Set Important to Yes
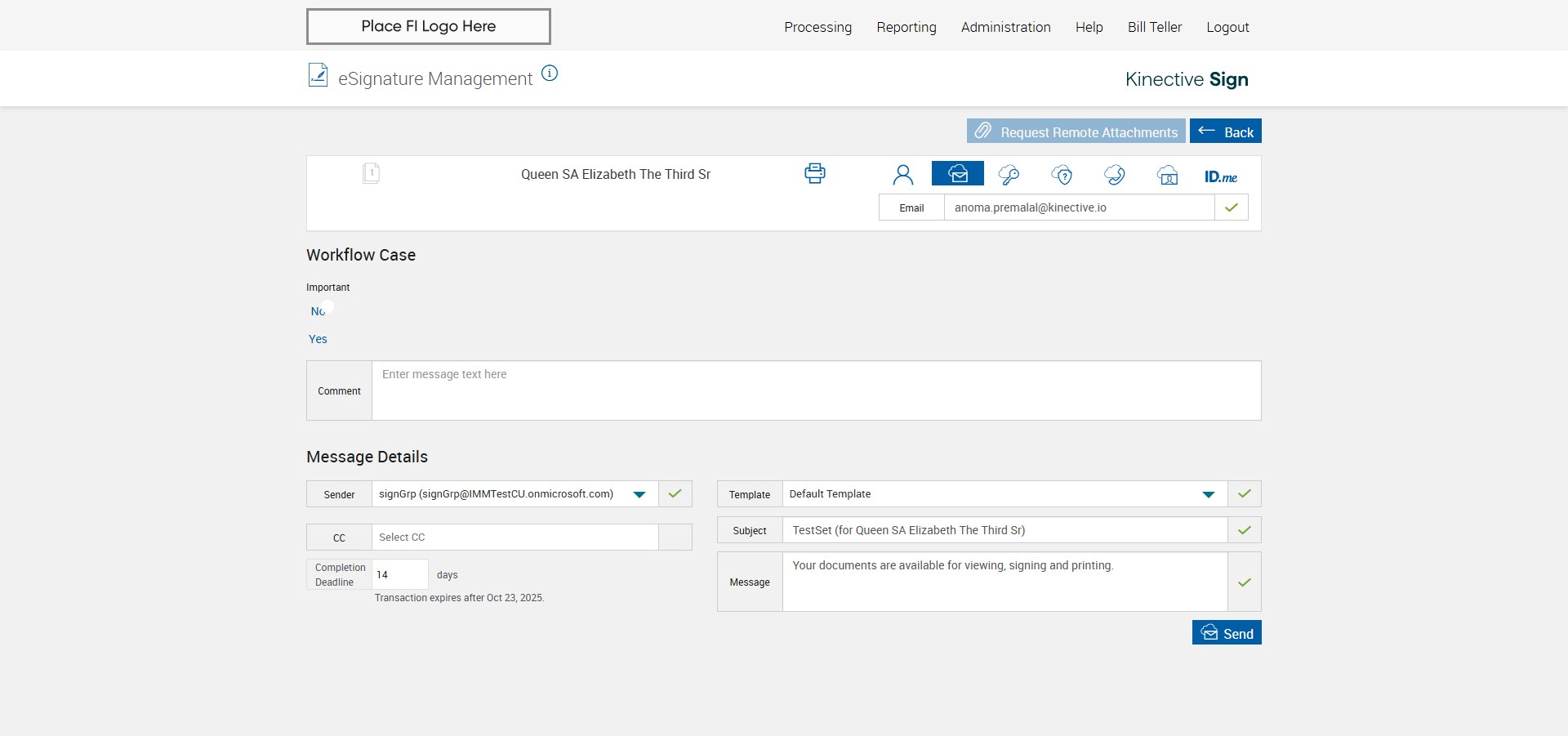This screenshot has width=1568, height=736. (x=318, y=339)
